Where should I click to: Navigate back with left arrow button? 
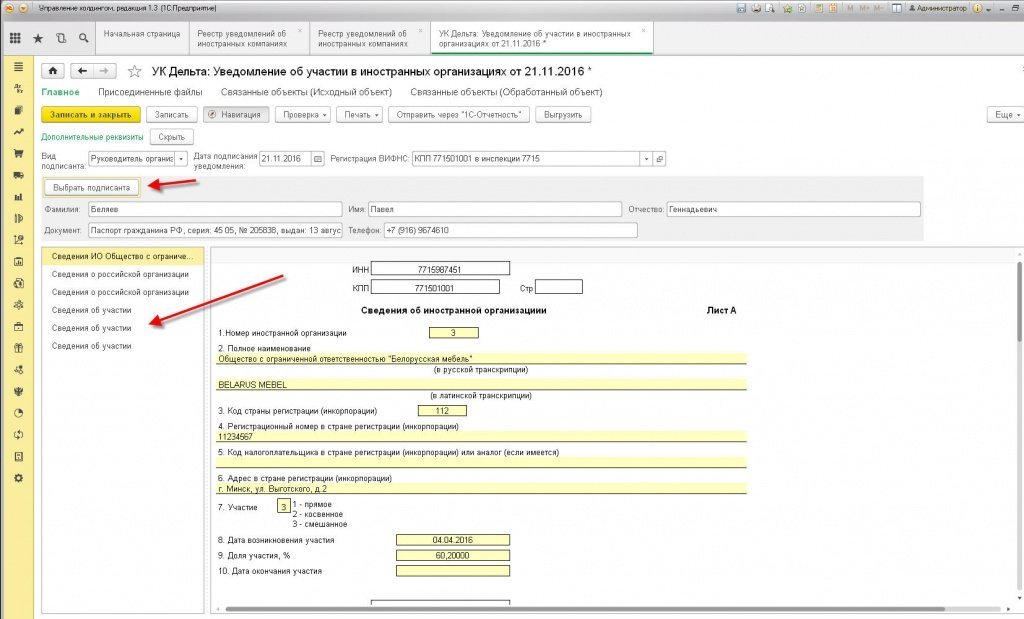[82, 71]
